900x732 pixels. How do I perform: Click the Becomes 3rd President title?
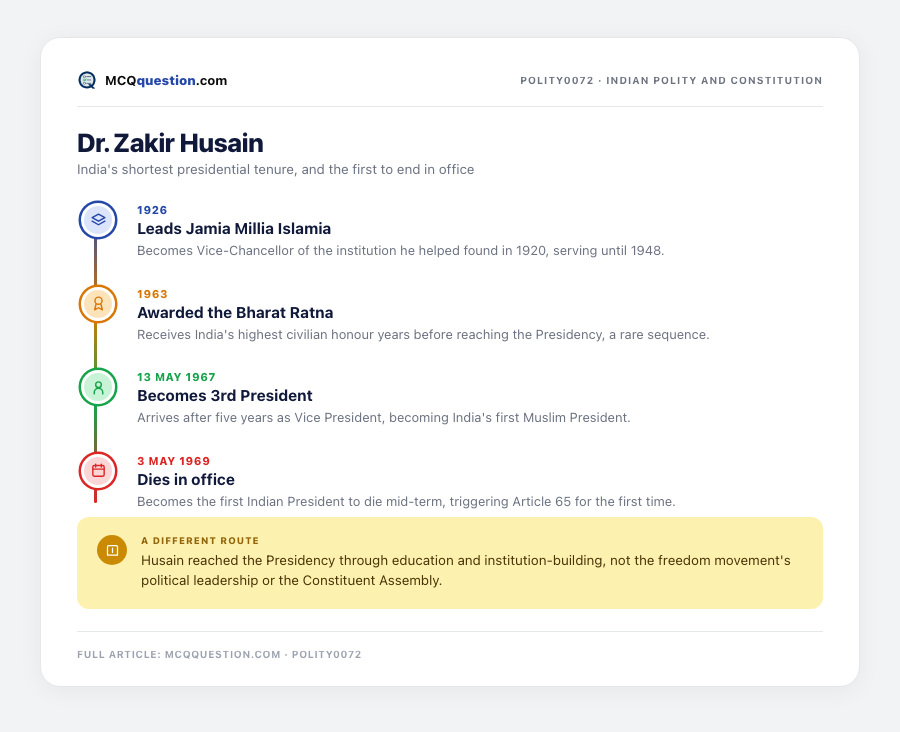225,396
